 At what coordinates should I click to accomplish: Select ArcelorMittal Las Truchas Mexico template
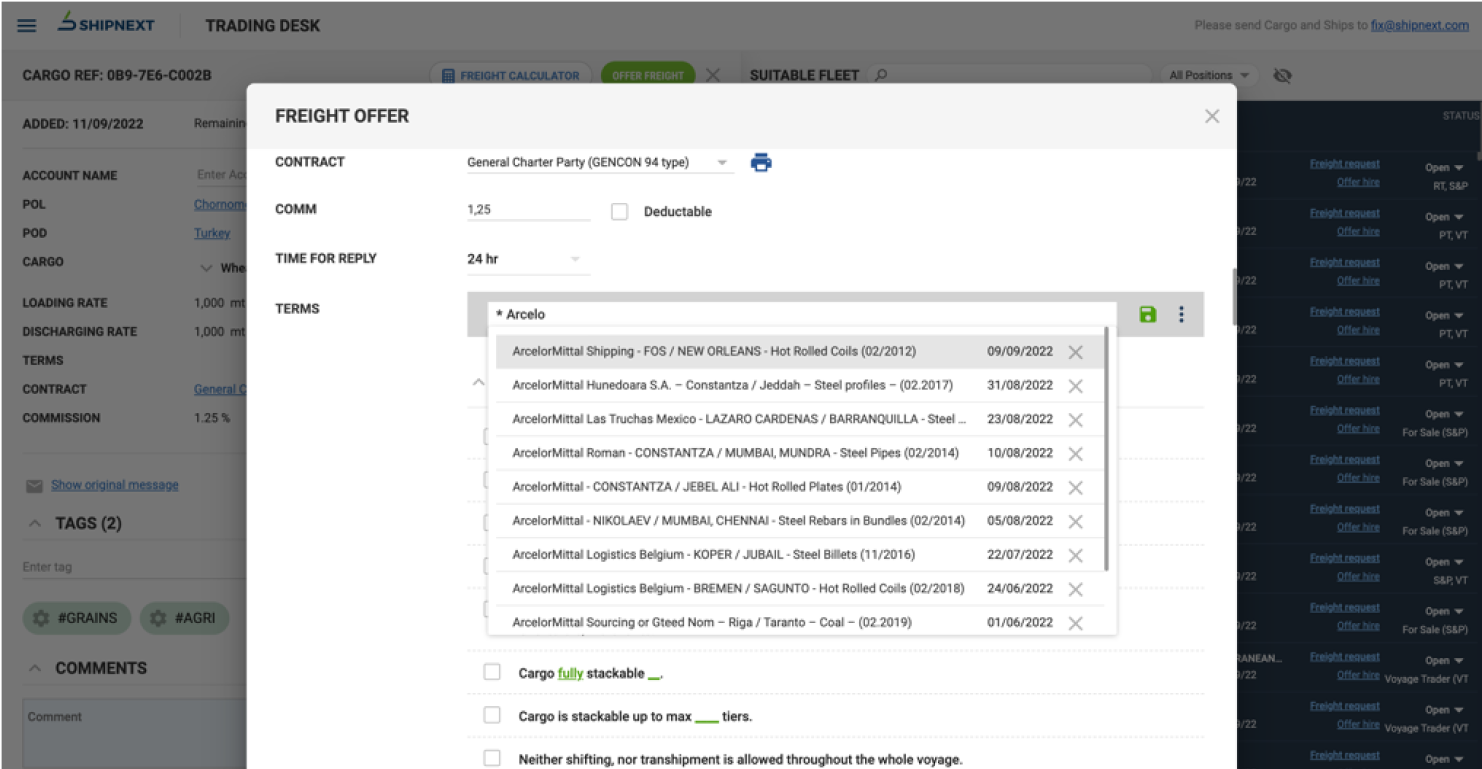click(800, 420)
